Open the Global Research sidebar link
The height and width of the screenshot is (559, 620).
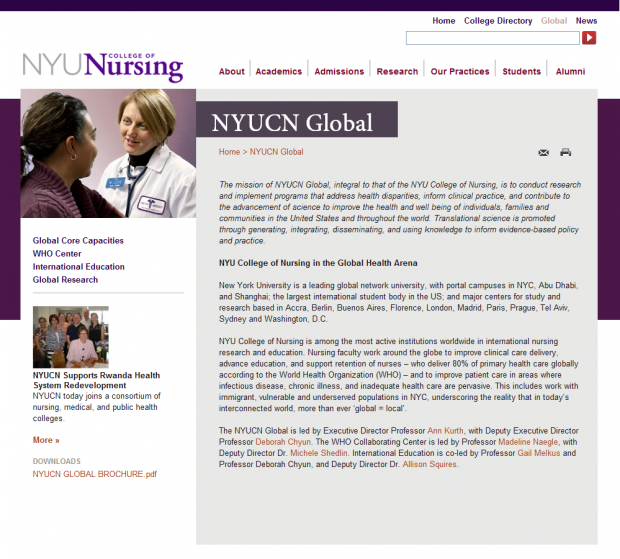tap(65, 280)
